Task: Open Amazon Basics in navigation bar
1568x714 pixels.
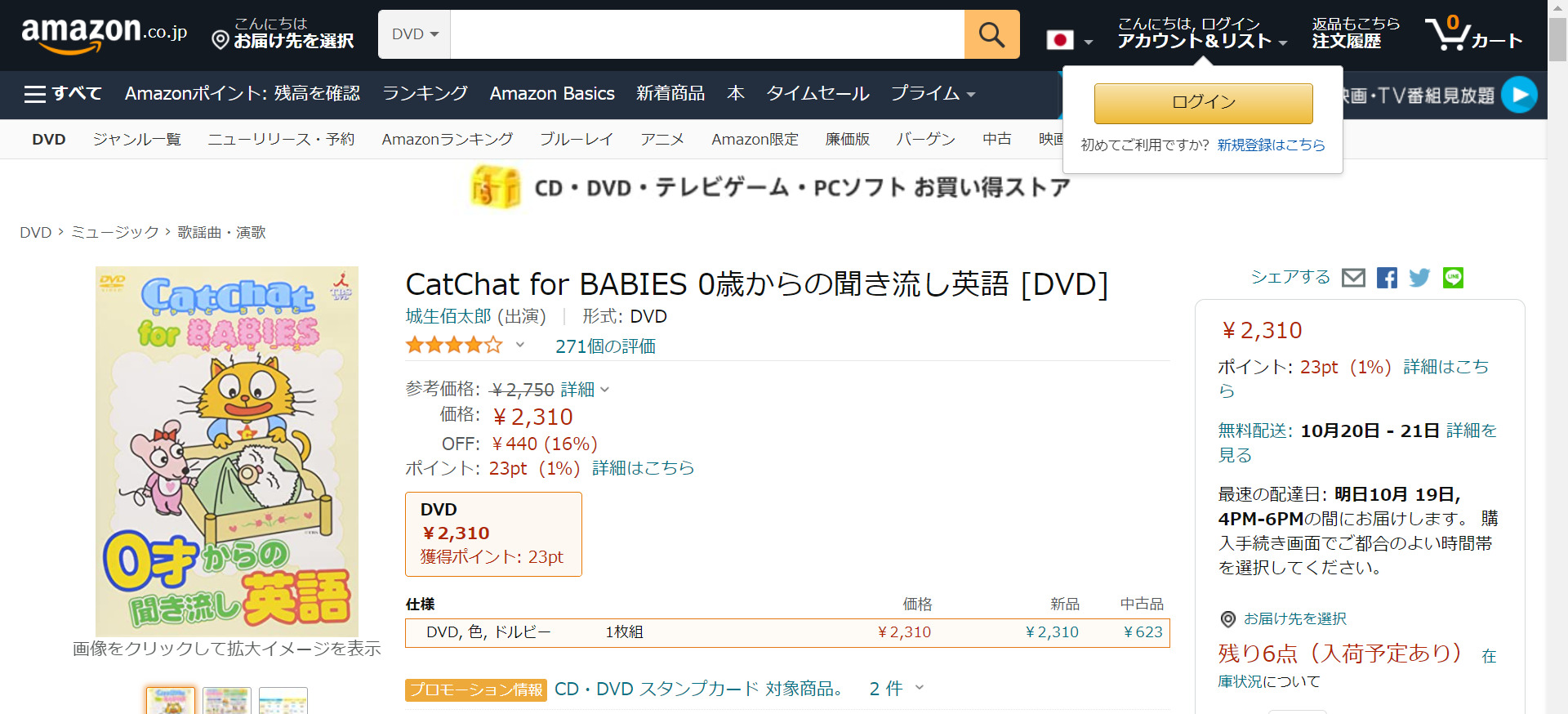Action: (x=552, y=94)
